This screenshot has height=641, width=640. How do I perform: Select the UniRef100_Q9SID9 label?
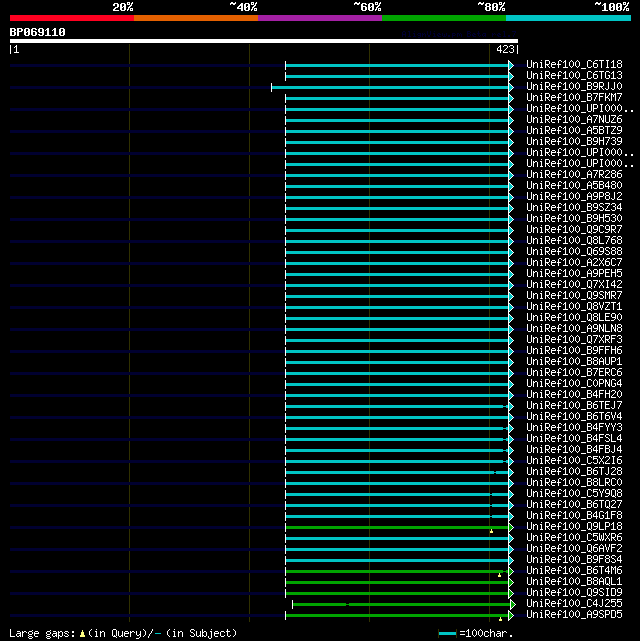tap(574, 593)
